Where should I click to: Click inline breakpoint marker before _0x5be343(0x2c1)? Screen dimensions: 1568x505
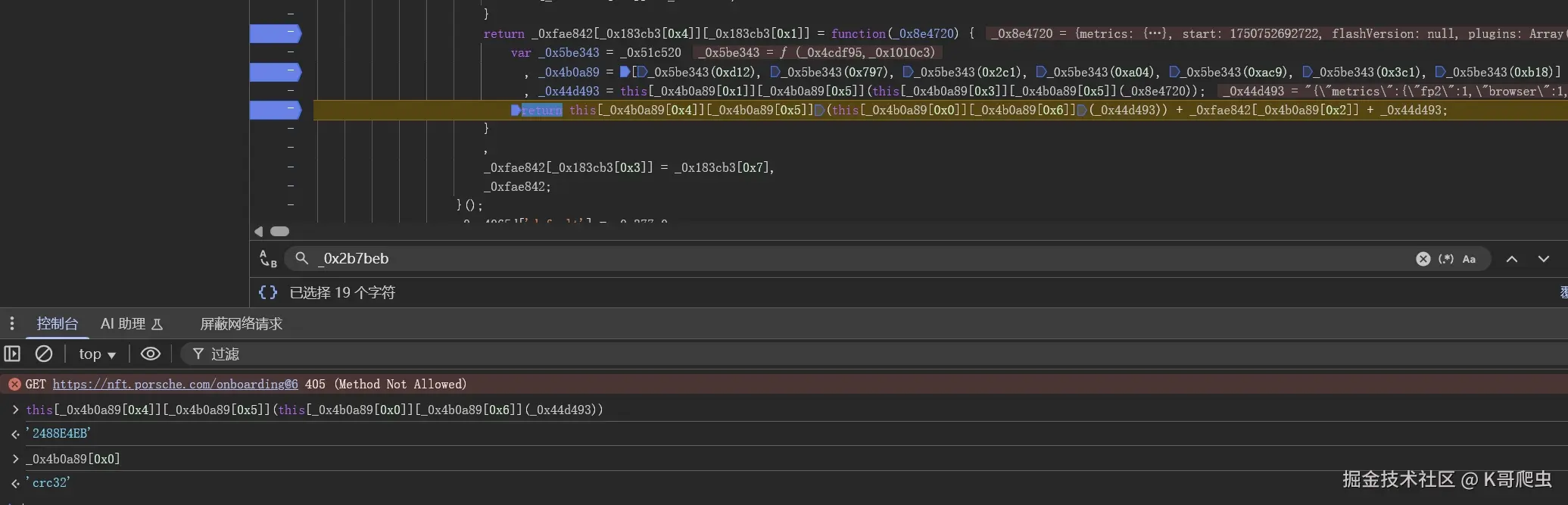coord(908,72)
